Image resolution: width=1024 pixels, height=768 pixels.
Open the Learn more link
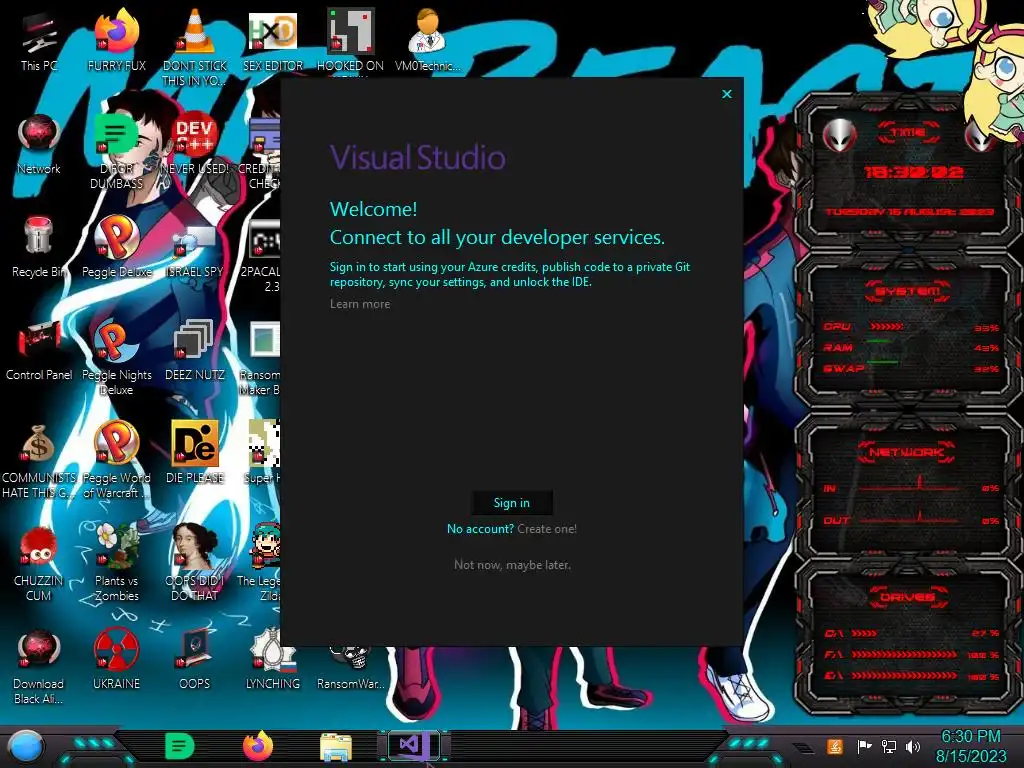(360, 304)
